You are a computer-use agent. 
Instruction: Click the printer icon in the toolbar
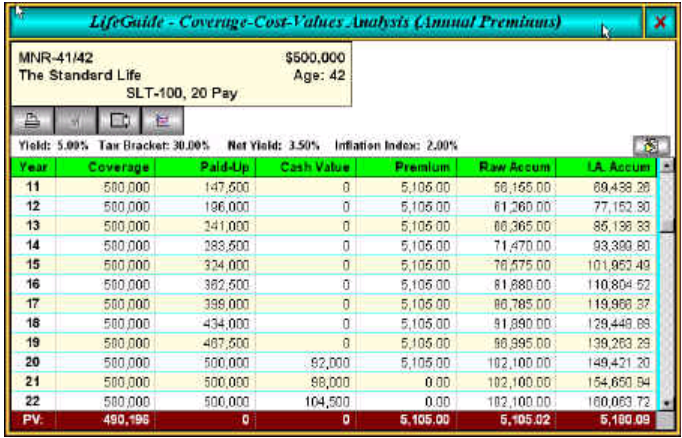33,120
